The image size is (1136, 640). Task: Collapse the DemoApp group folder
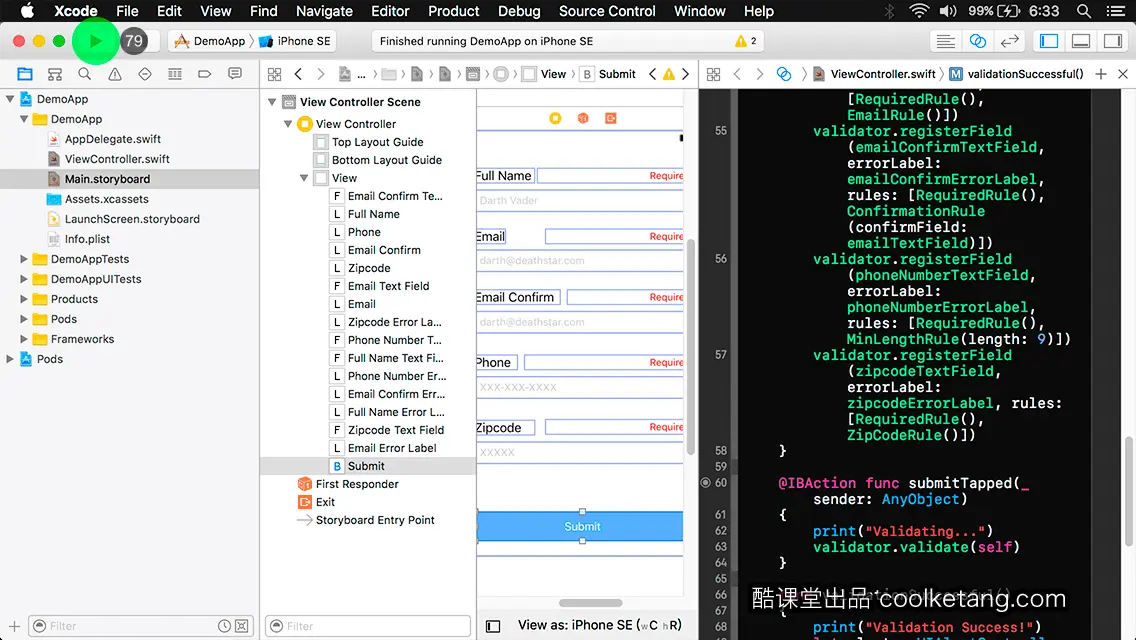pos(24,119)
